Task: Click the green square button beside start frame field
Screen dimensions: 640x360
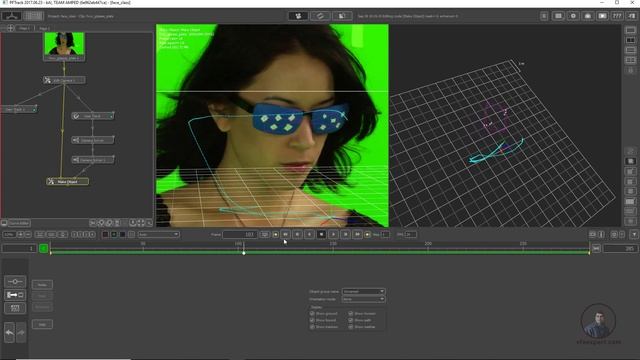Action: (44, 248)
